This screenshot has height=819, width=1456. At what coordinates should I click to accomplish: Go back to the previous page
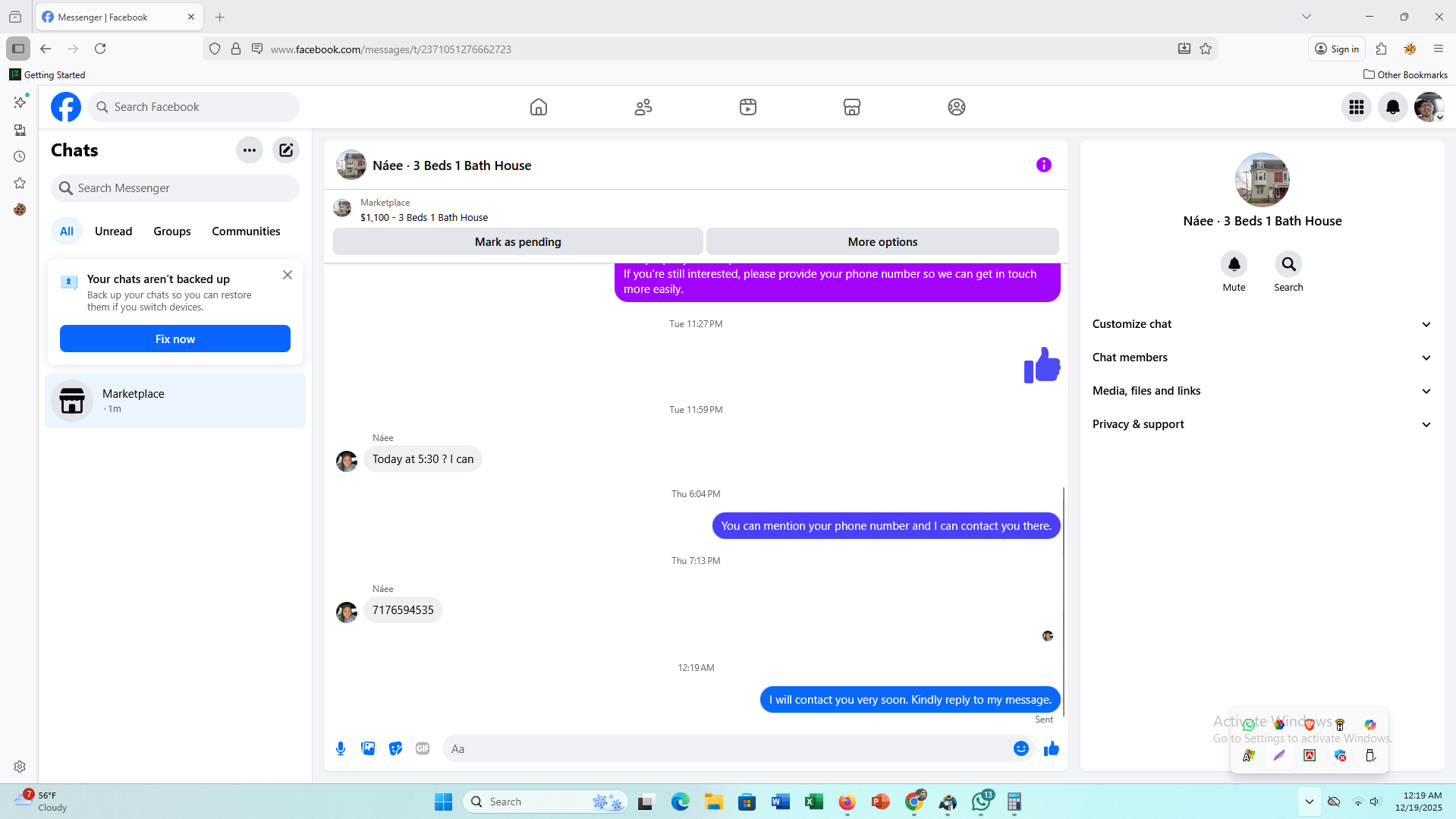[x=46, y=49]
